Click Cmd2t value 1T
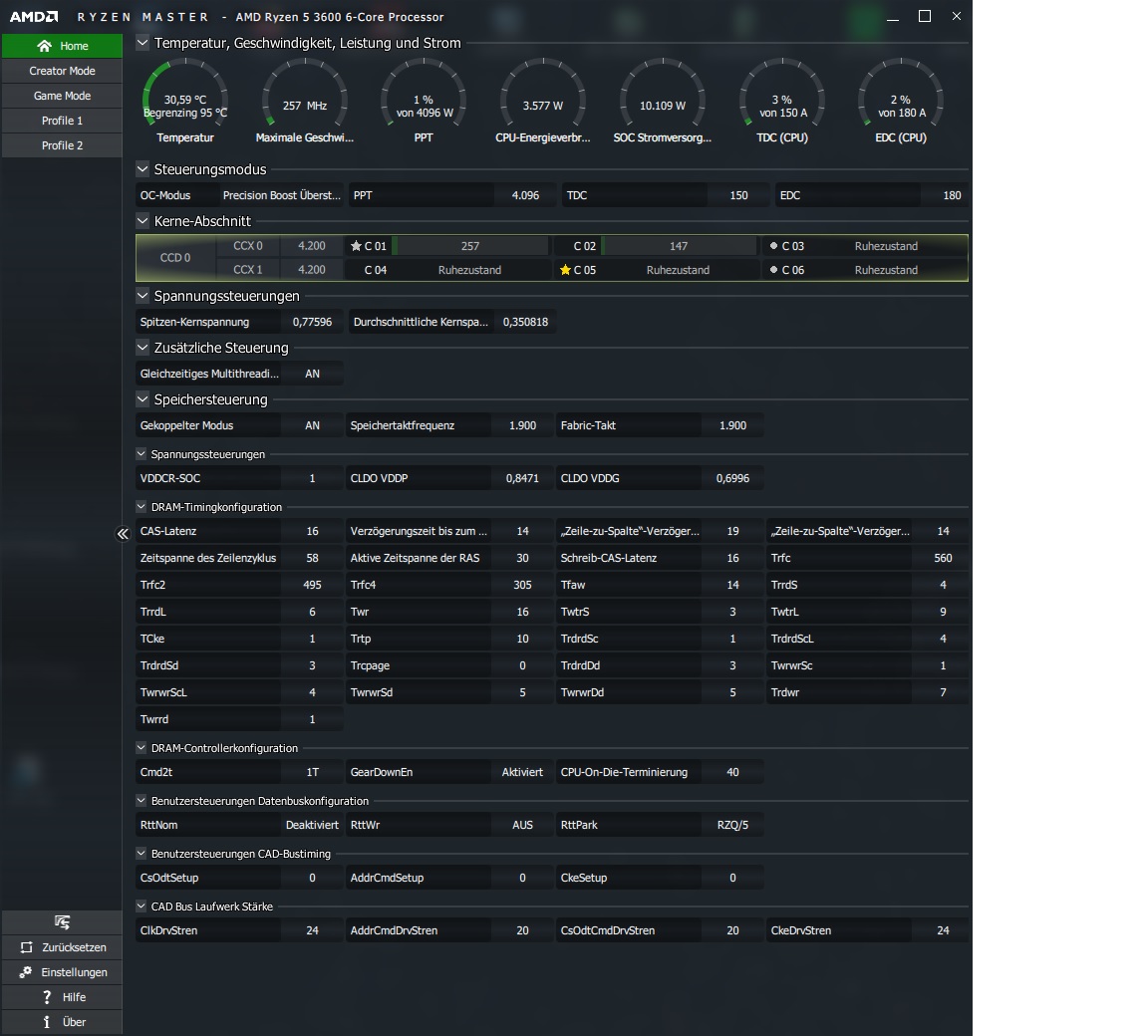This screenshot has width=1148, height=1036. [x=313, y=772]
